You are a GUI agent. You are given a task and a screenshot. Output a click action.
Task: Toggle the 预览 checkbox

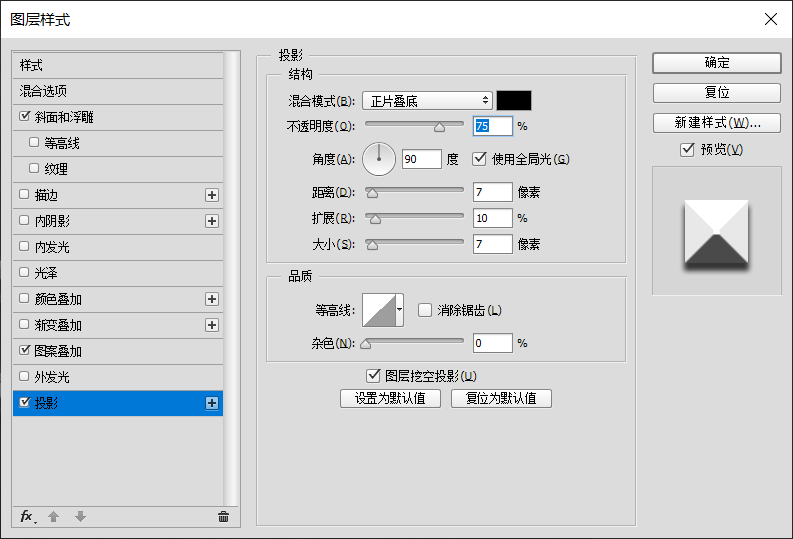687,149
